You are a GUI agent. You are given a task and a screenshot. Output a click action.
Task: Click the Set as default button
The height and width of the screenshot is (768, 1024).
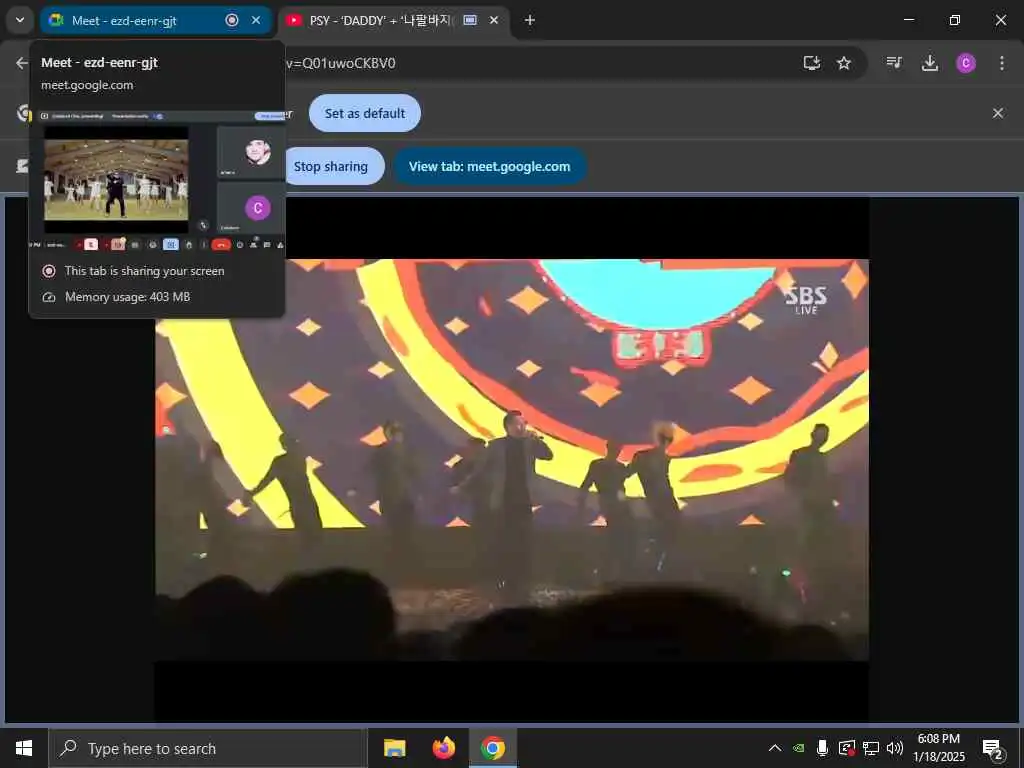(364, 113)
